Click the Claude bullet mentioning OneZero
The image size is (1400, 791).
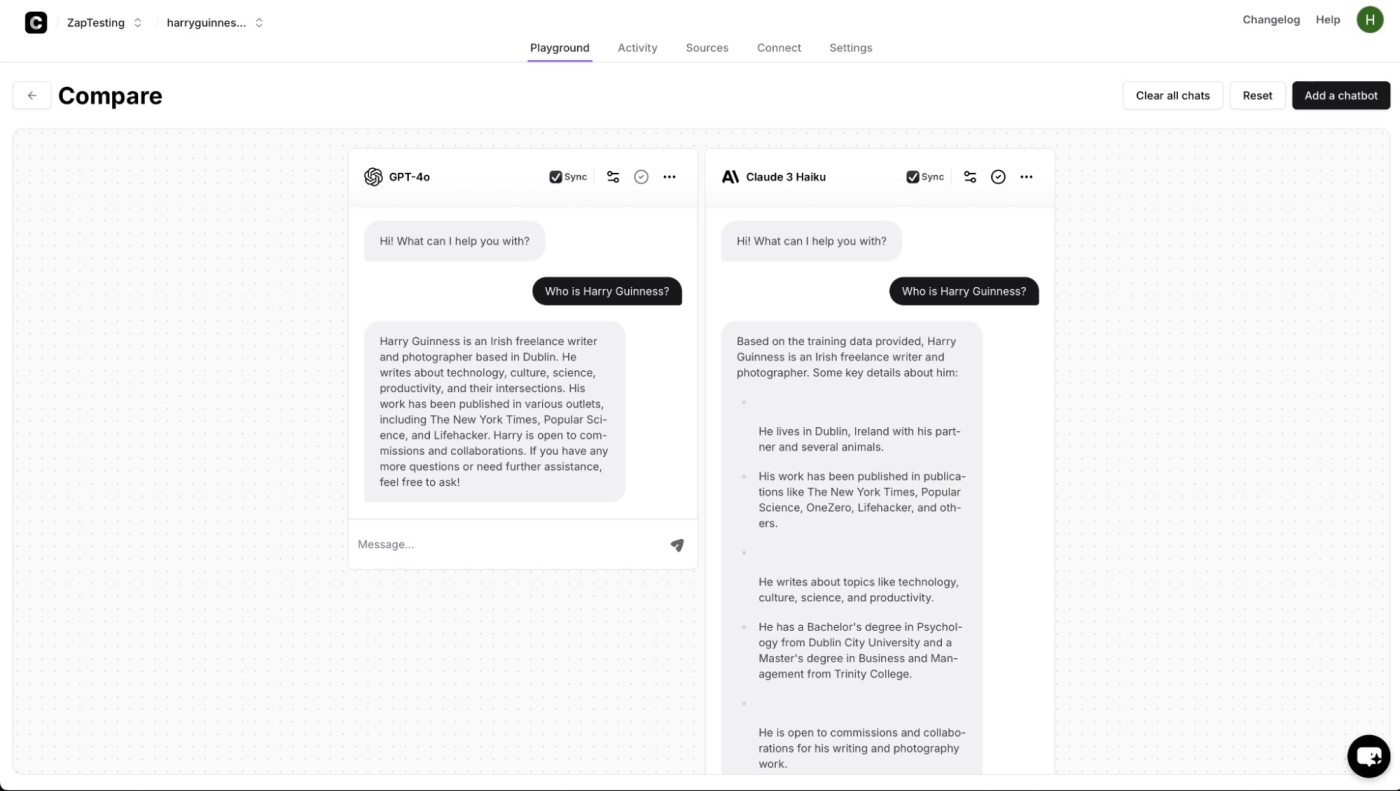tap(861, 500)
